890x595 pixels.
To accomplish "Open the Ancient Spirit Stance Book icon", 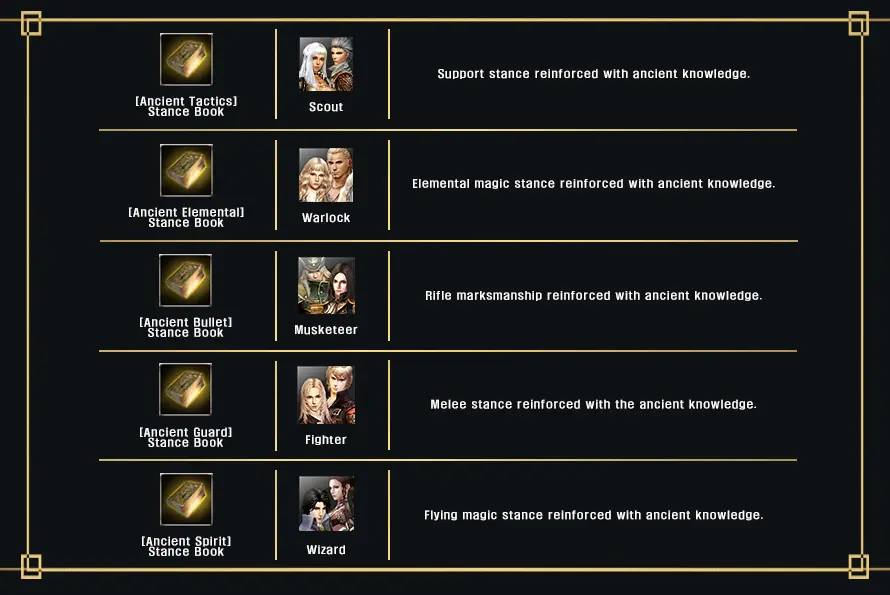I will point(186,500).
